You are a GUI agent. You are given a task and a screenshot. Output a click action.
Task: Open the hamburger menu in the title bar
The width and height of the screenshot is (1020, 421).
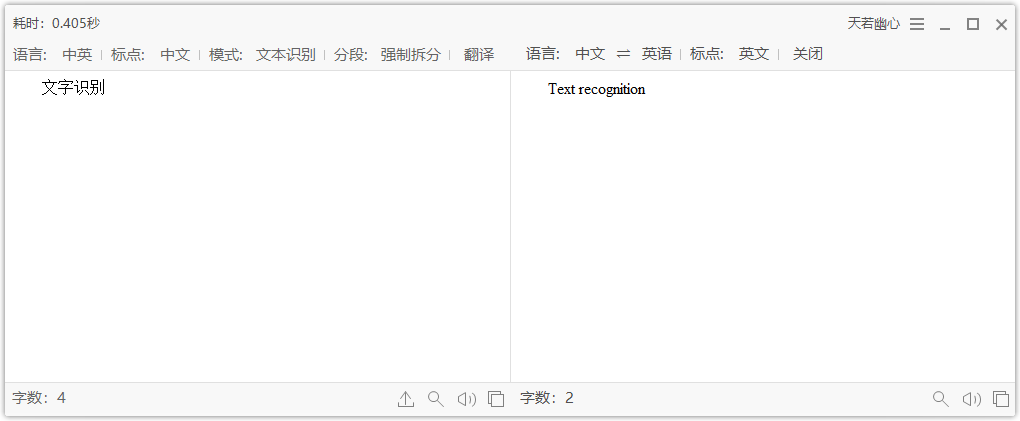917,24
